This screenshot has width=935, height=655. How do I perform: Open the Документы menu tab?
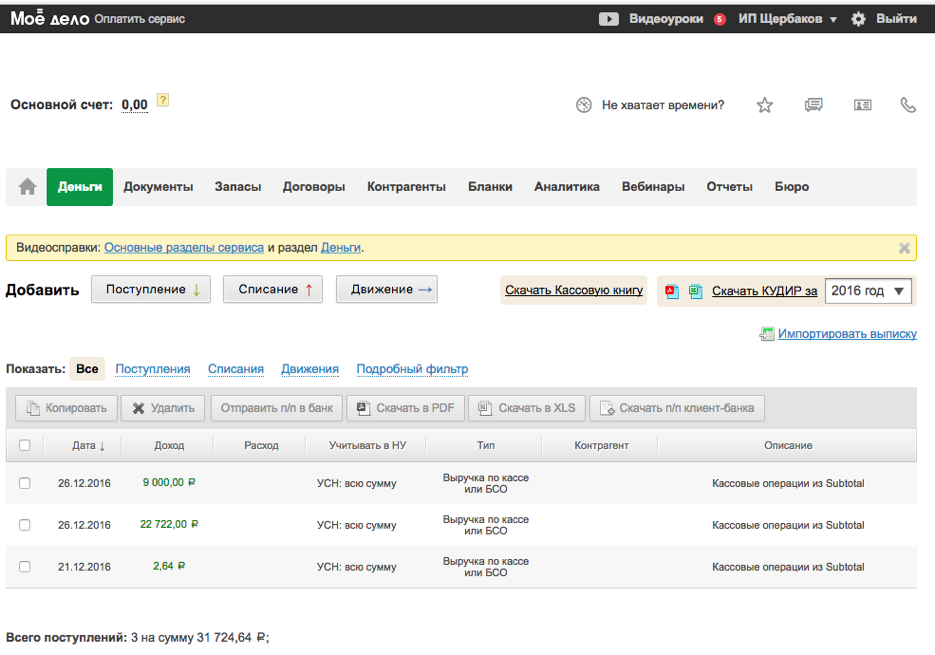(x=158, y=187)
